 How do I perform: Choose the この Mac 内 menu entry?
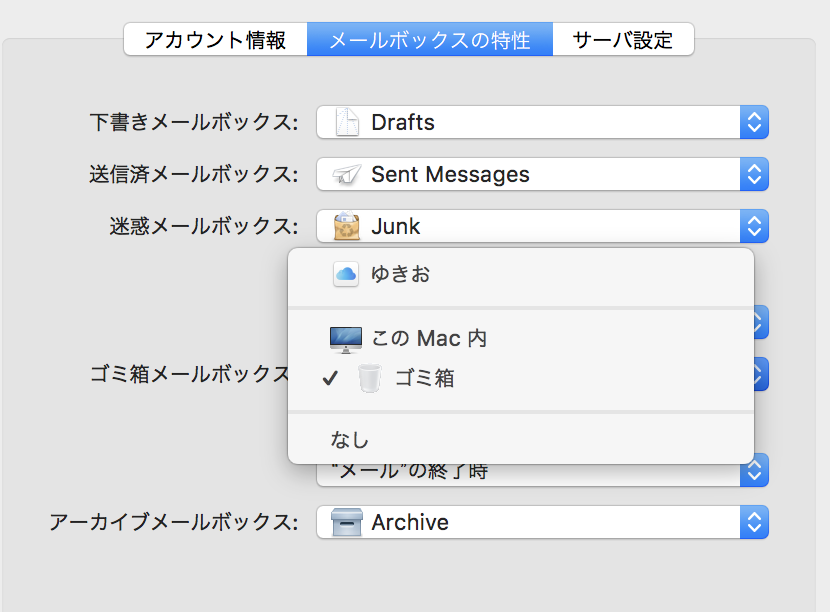(x=428, y=339)
